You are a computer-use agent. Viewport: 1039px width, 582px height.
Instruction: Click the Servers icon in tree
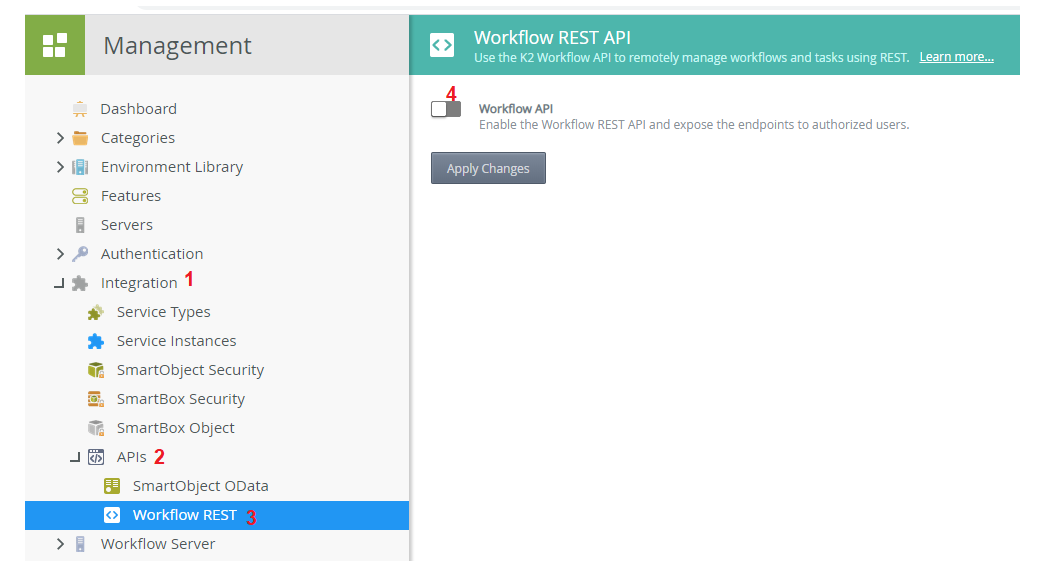pos(80,225)
